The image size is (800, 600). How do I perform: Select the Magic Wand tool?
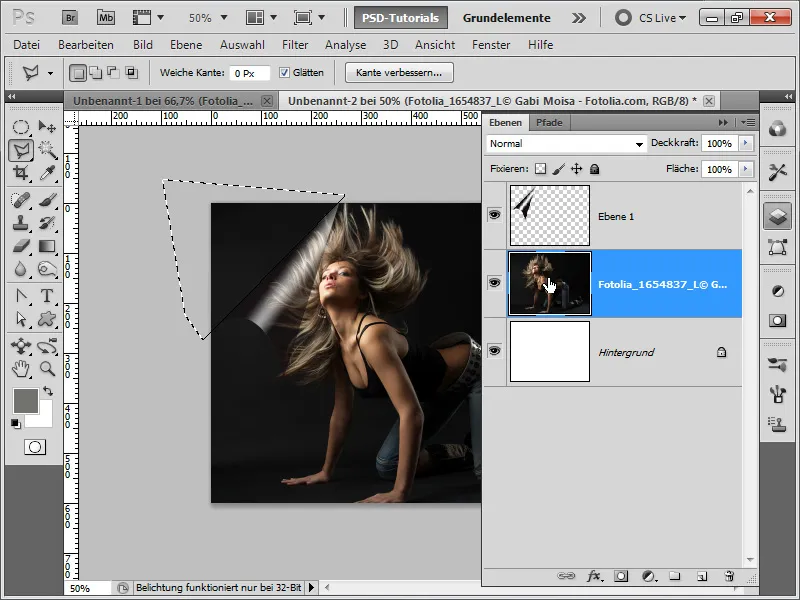47,150
